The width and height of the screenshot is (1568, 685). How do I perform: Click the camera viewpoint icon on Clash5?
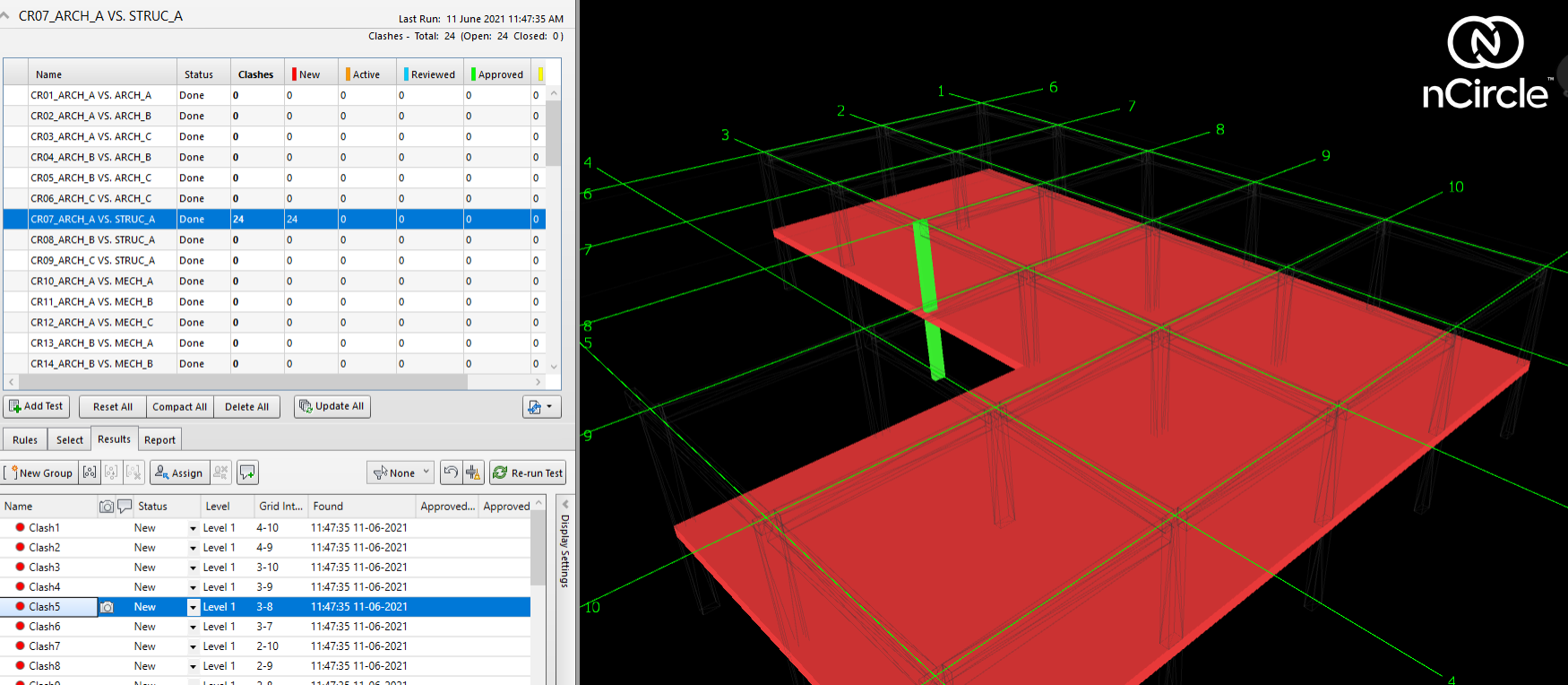(x=107, y=607)
